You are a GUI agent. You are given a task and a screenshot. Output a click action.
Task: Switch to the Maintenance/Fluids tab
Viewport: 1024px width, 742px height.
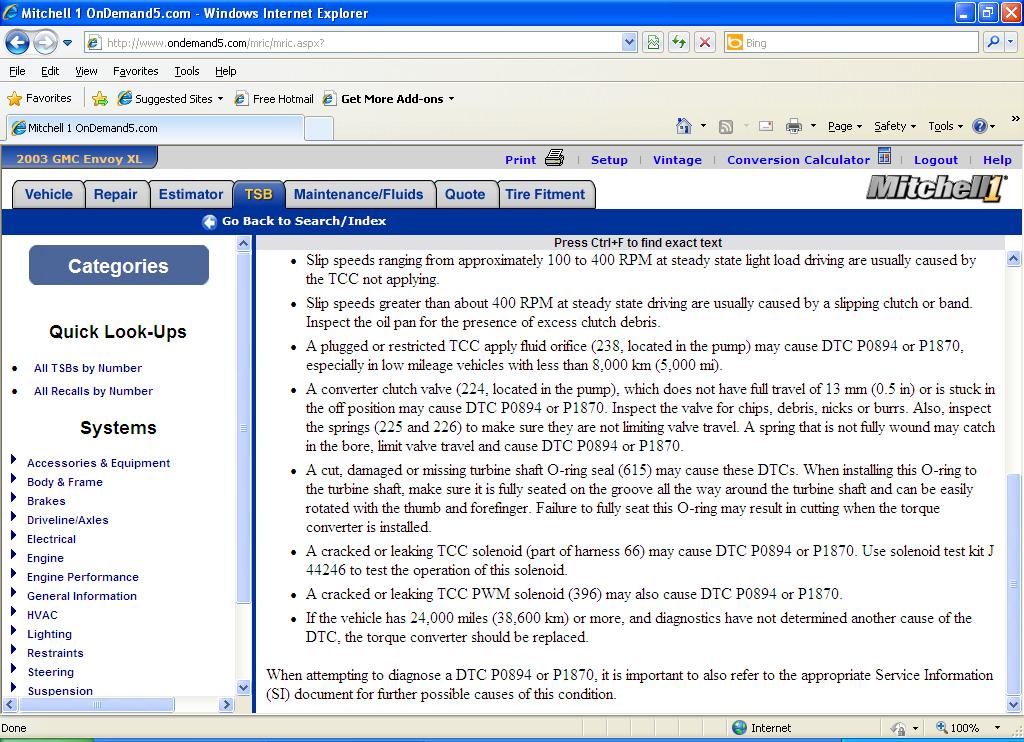[x=359, y=195]
